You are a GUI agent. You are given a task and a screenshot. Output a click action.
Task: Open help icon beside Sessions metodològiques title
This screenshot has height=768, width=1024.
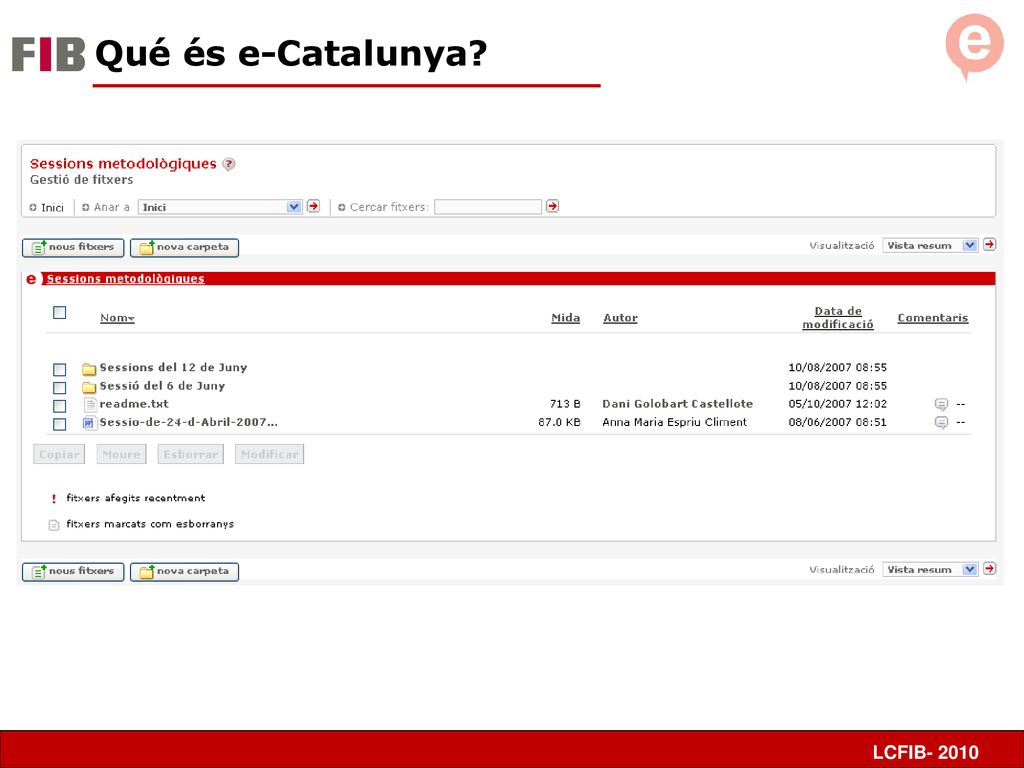tap(229, 164)
